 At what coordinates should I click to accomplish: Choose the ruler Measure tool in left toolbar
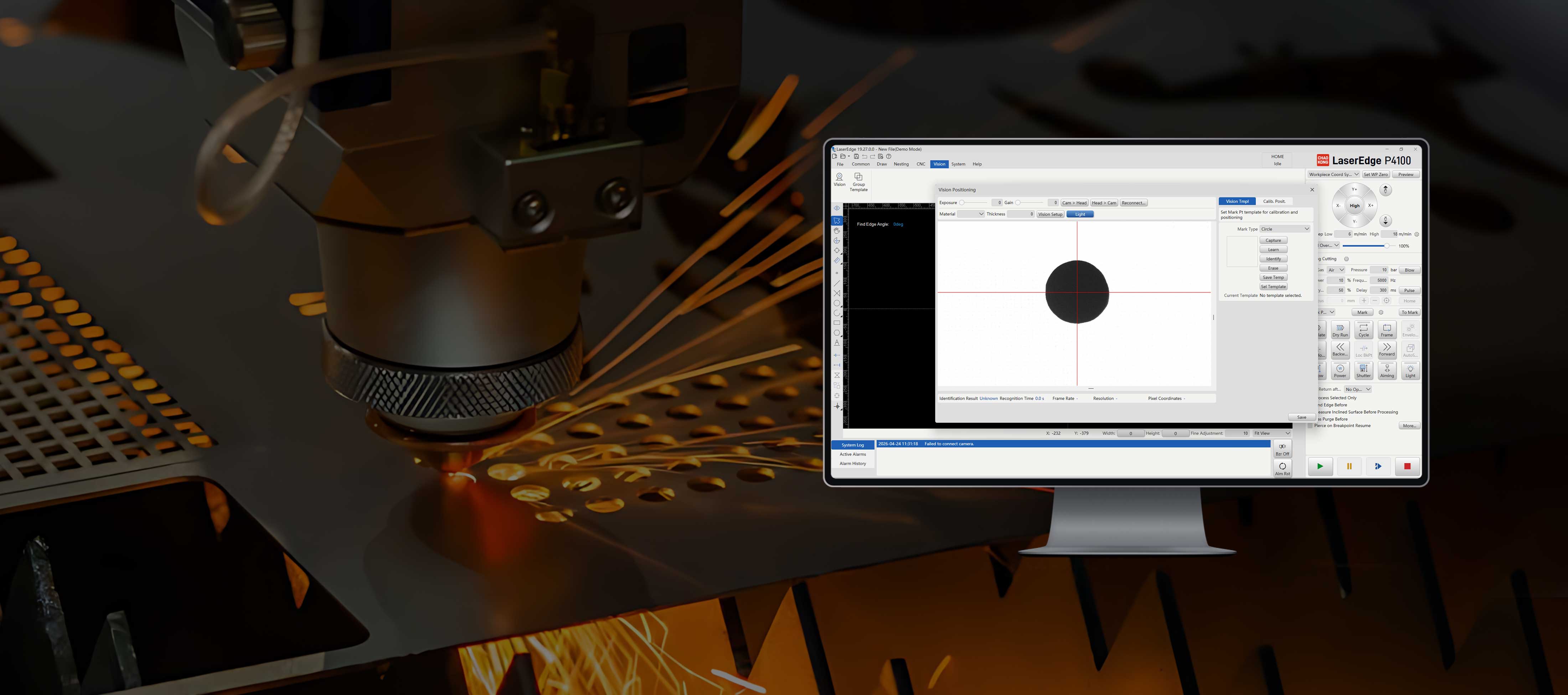837,260
